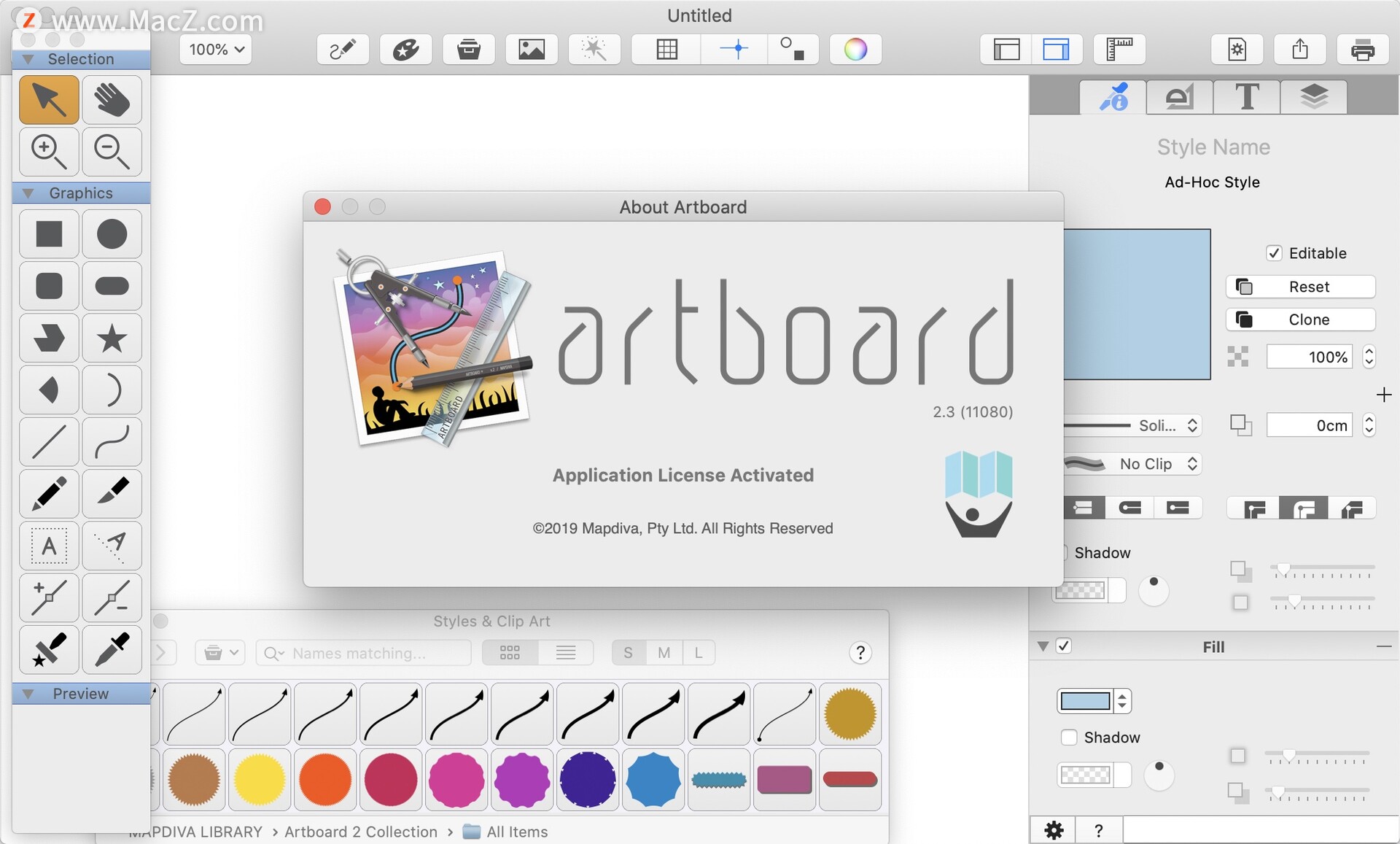Choose the curved Bezier path tool

pos(112,442)
